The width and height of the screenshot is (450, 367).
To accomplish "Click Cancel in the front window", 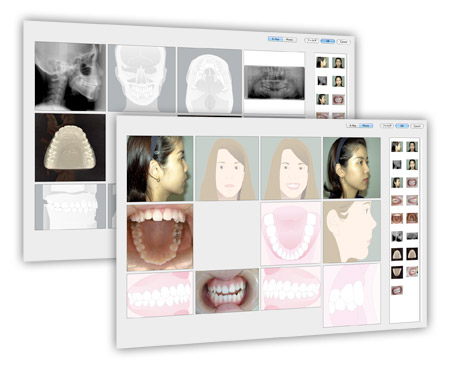I will coord(417,126).
